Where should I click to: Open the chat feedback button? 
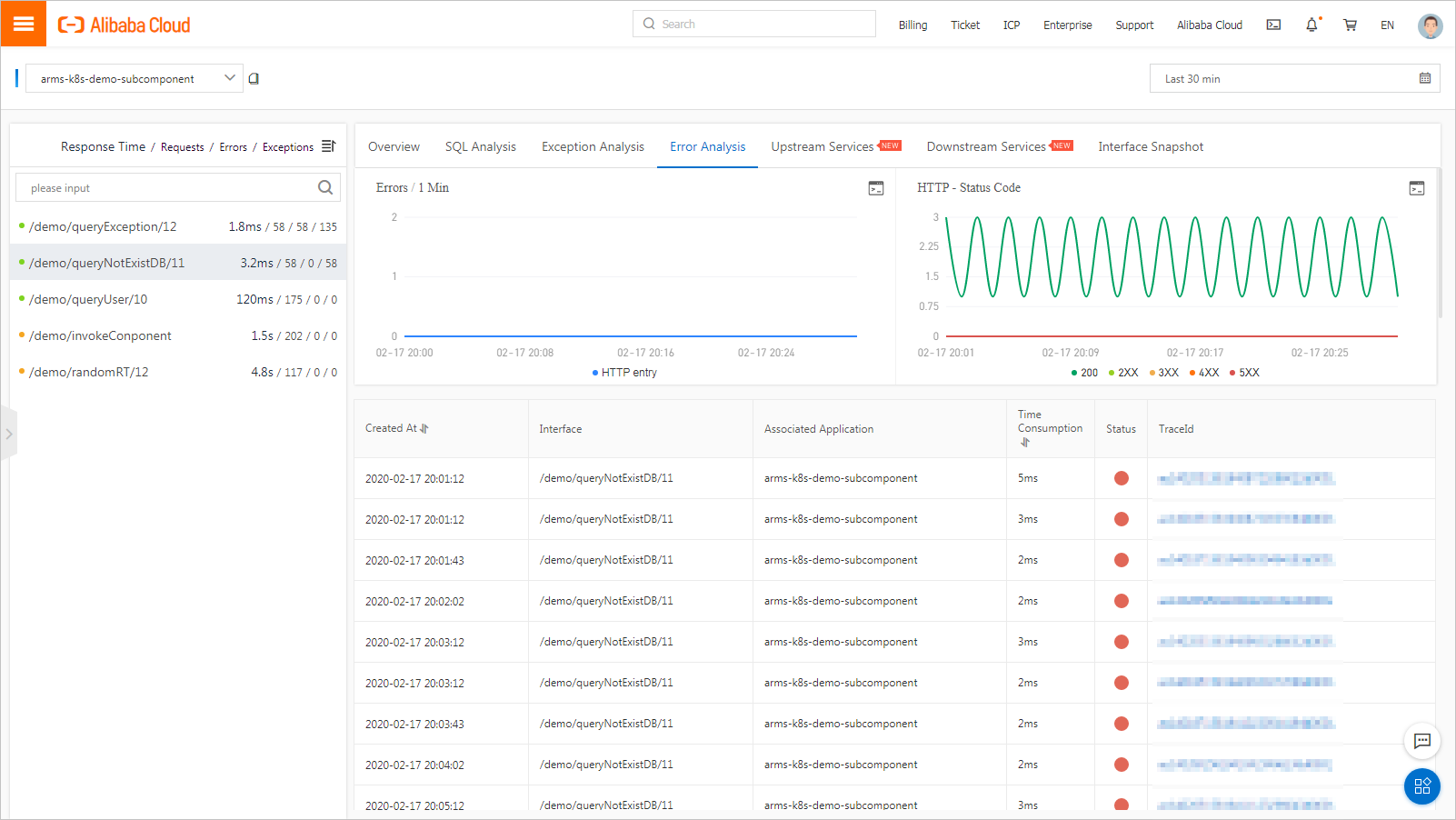[x=1422, y=741]
